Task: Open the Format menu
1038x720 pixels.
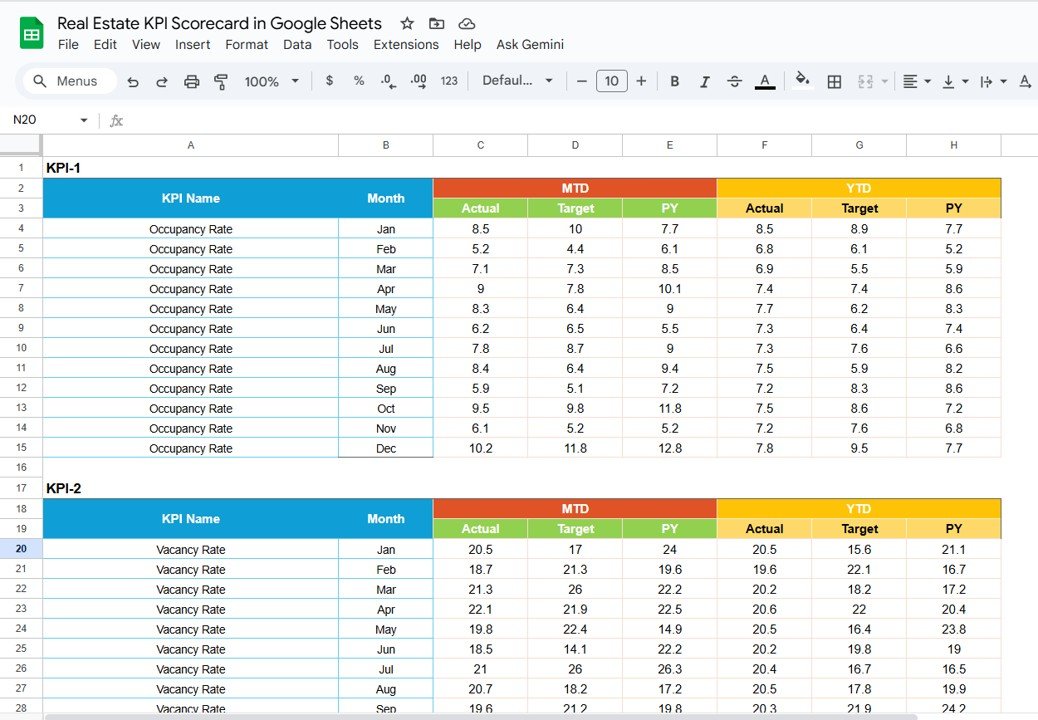Action: (246, 44)
